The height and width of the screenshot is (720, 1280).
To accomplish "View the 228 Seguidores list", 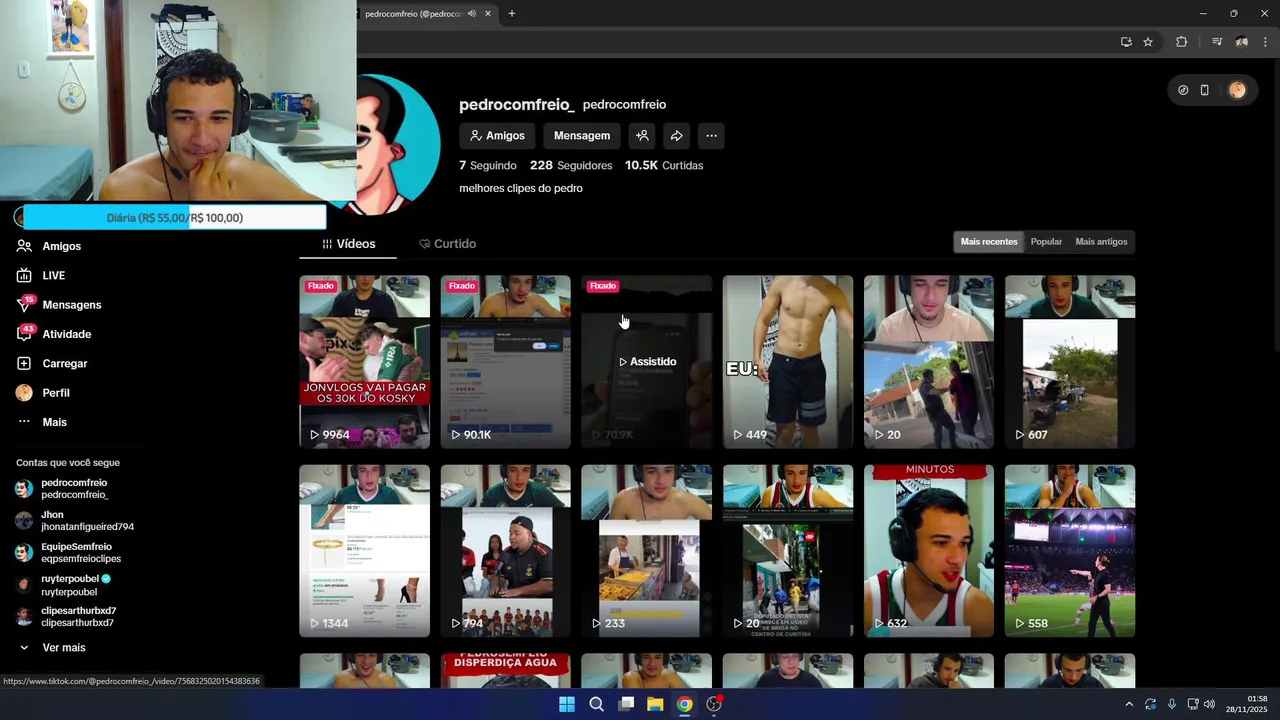I will [x=571, y=166].
